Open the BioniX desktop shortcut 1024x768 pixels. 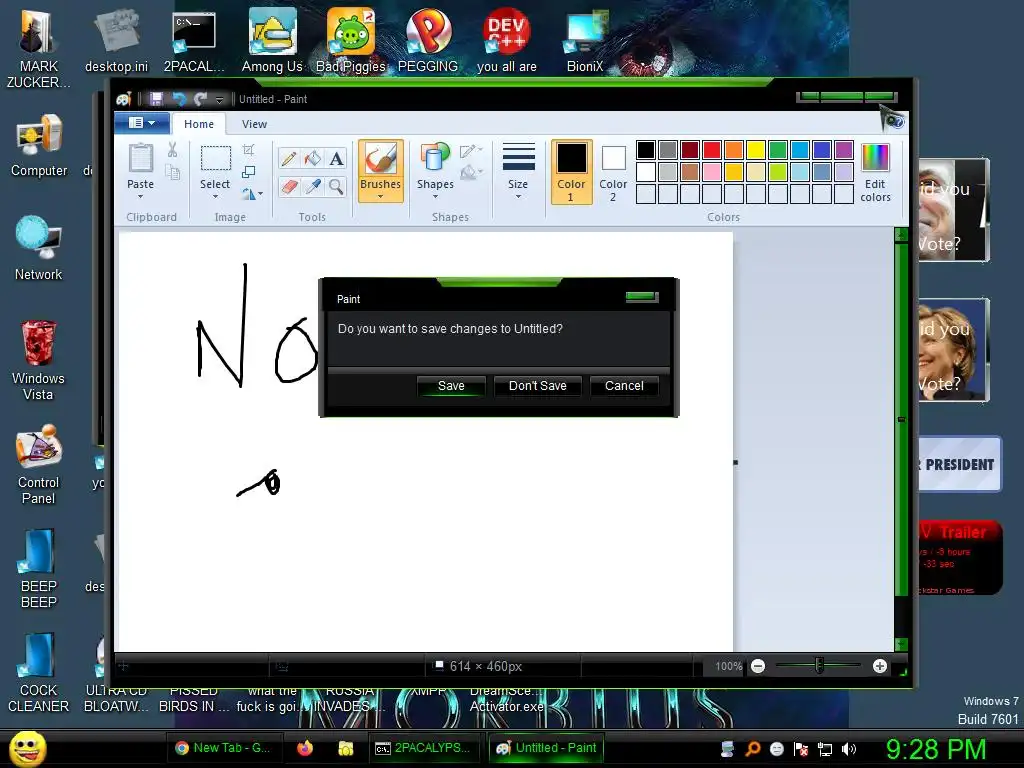tap(585, 40)
